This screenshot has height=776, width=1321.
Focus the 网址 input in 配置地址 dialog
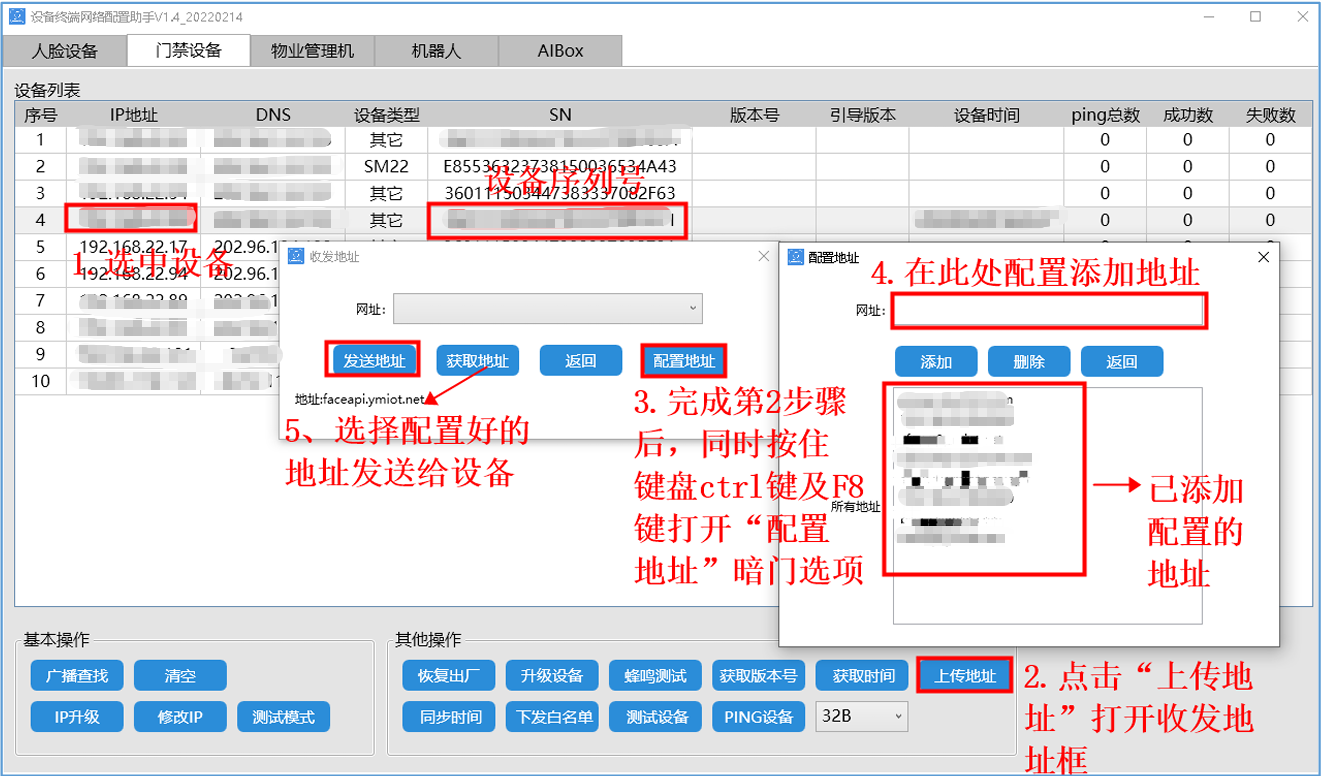tap(1049, 311)
